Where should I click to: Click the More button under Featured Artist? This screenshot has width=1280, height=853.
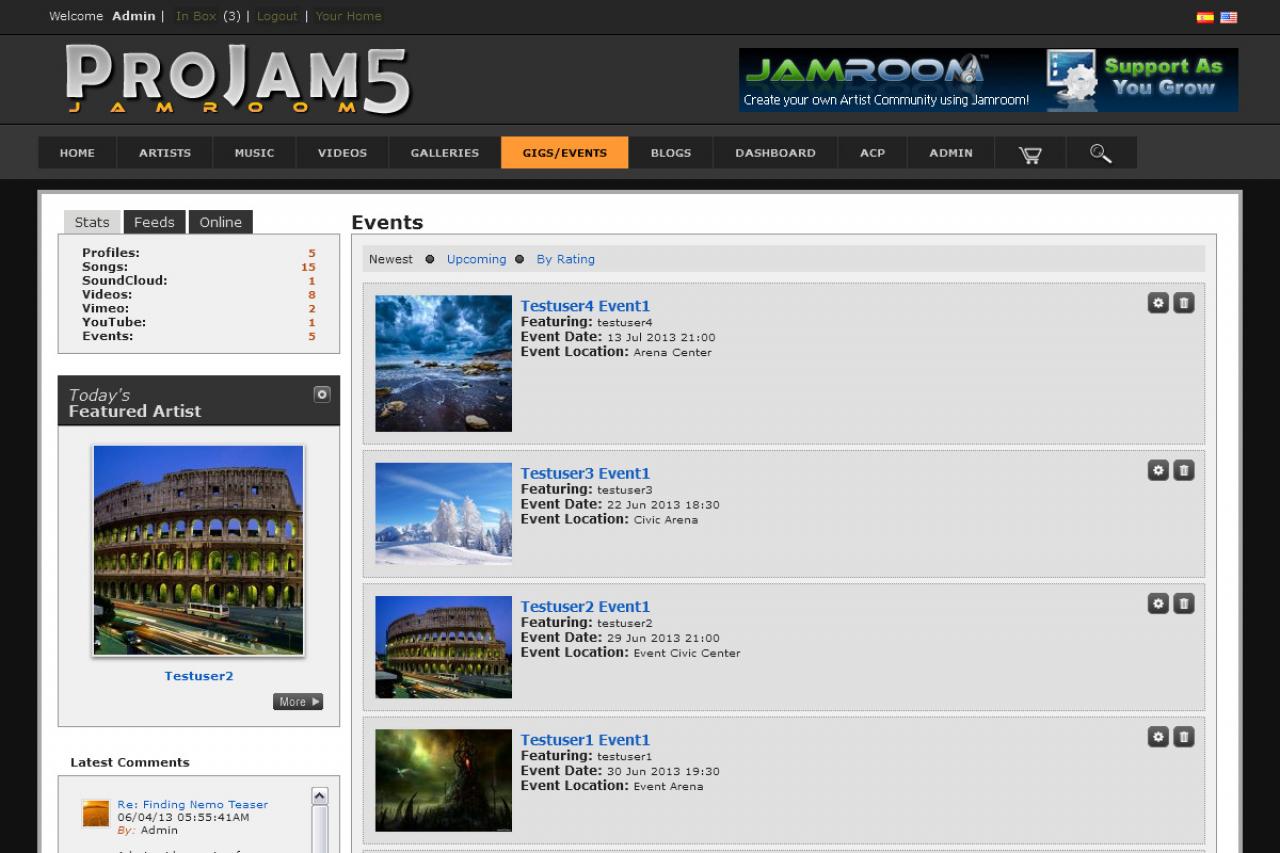click(297, 701)
